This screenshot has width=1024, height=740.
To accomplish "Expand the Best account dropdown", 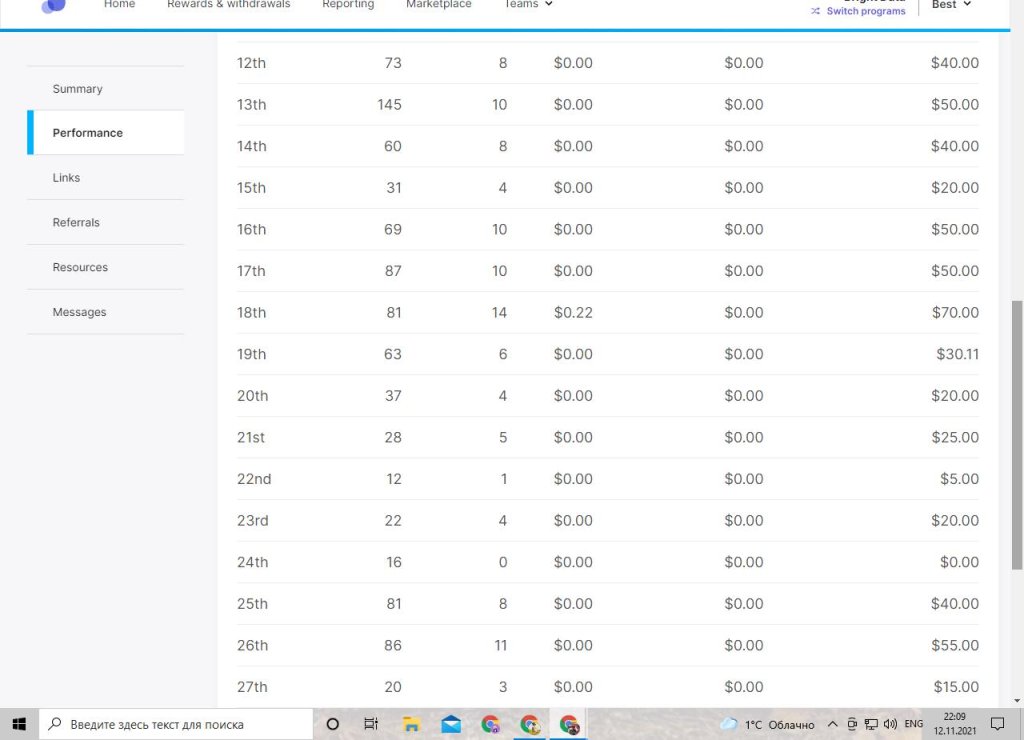I will coord(951,5).
